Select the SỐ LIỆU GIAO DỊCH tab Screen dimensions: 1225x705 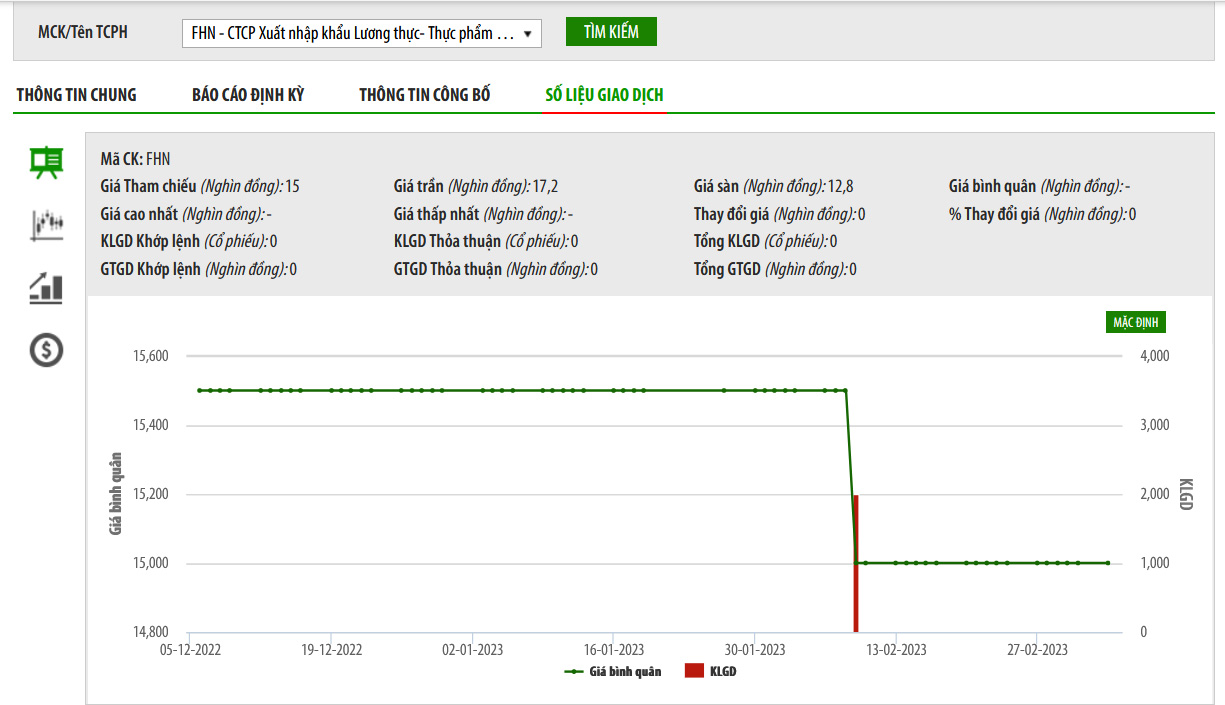pyautogui.click(x=604, y=95)
